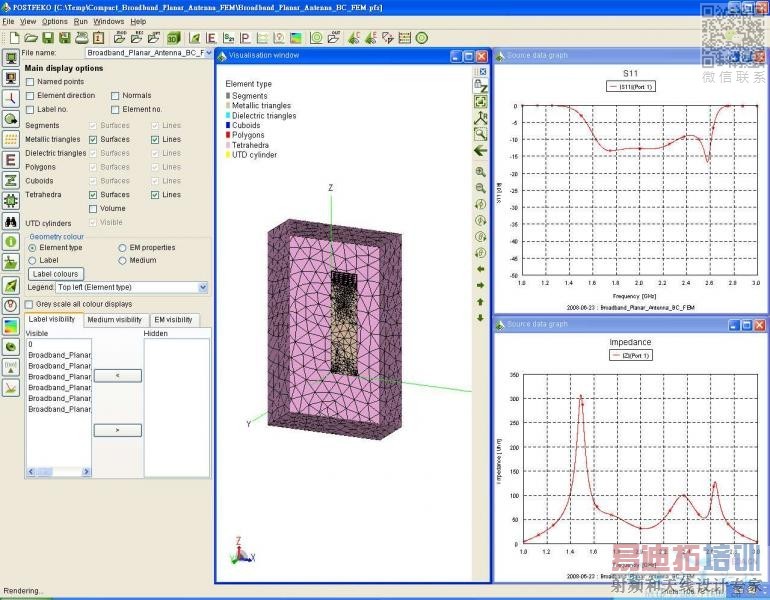This screenshot has height=600, width=770.
Task: Click the red E toolbar icon
Action: click(x=211, y=38)
